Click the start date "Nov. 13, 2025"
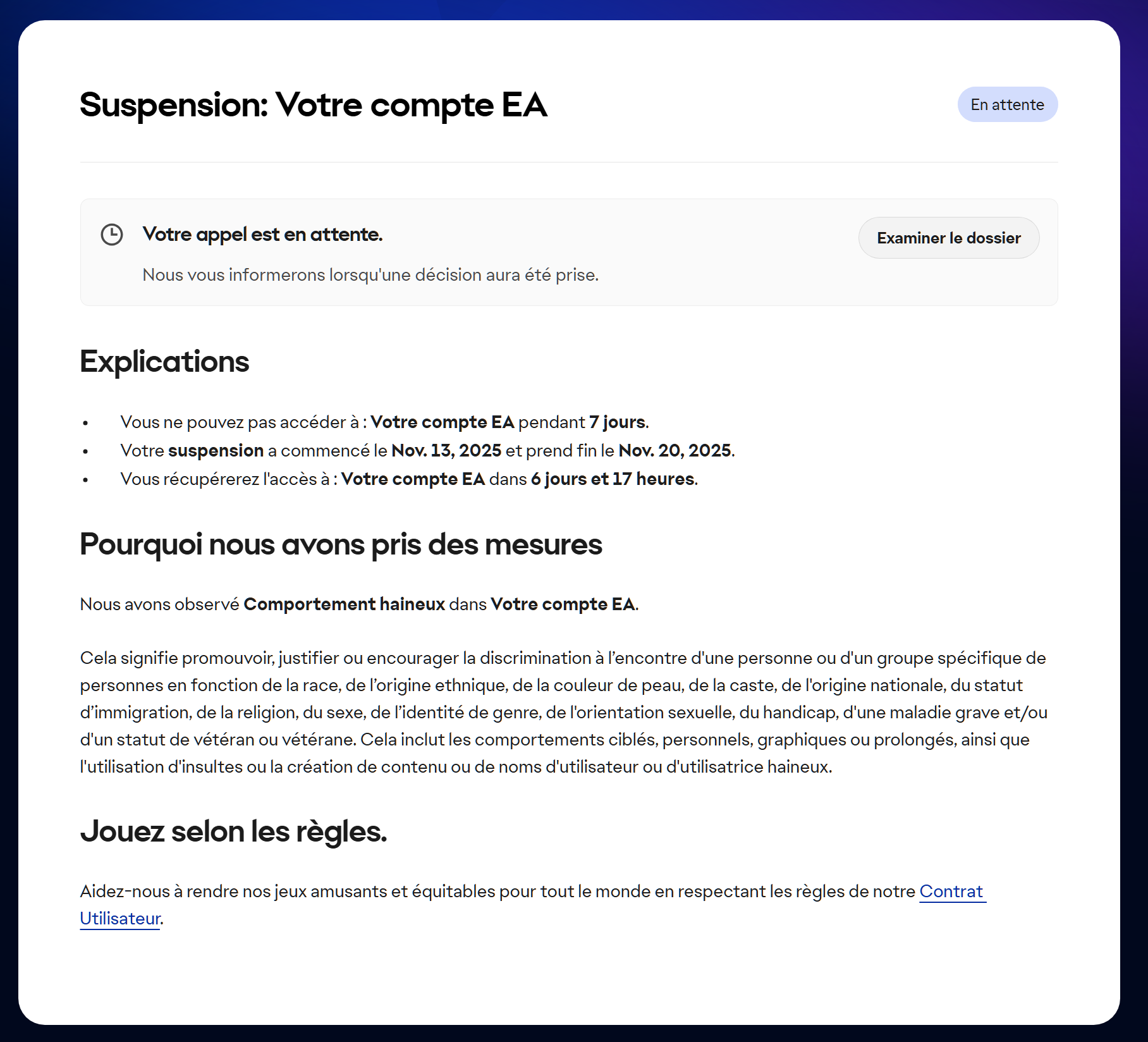 coord(446,451)
